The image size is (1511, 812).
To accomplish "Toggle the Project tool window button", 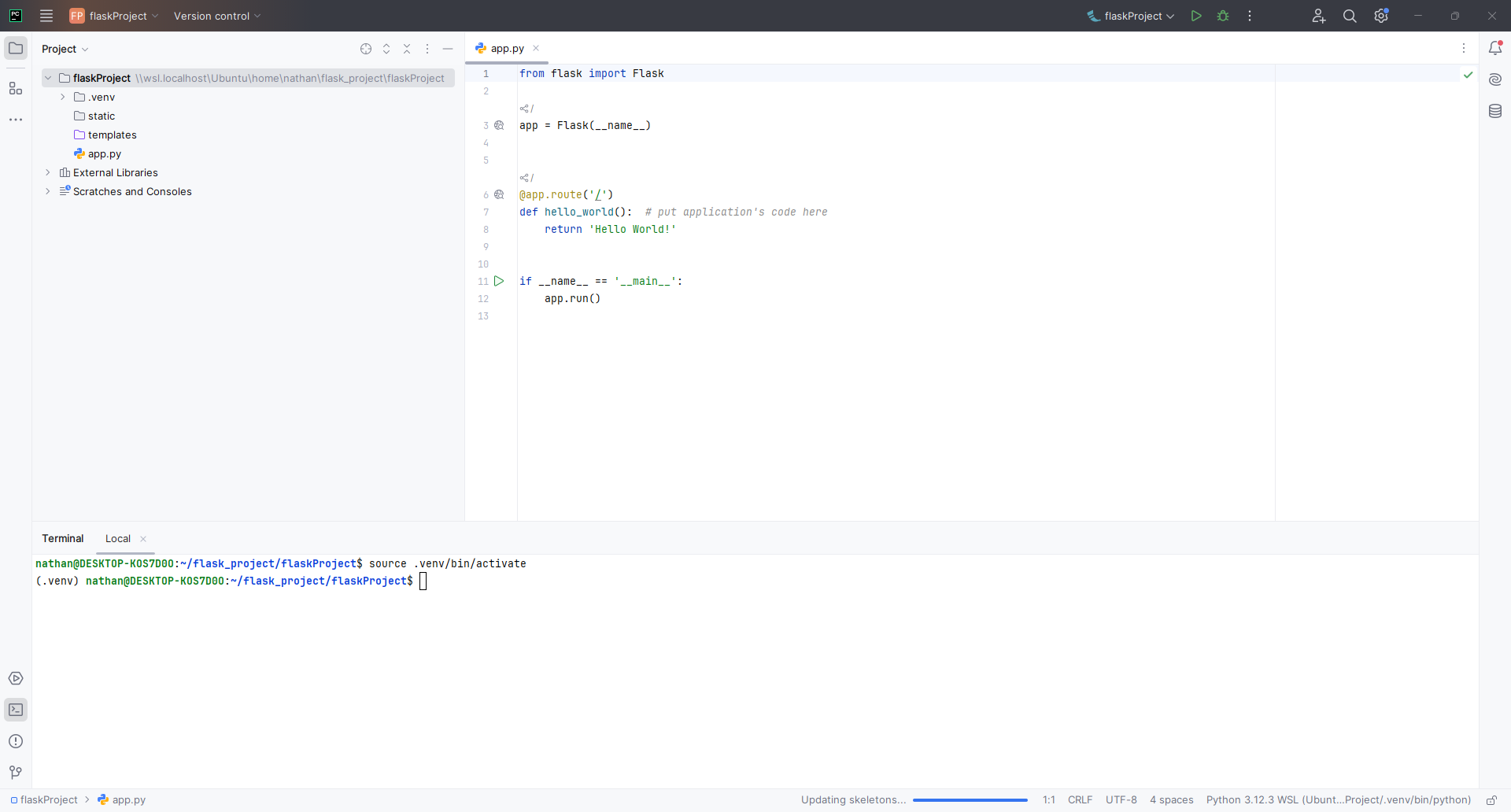I will tap(16, 48).
